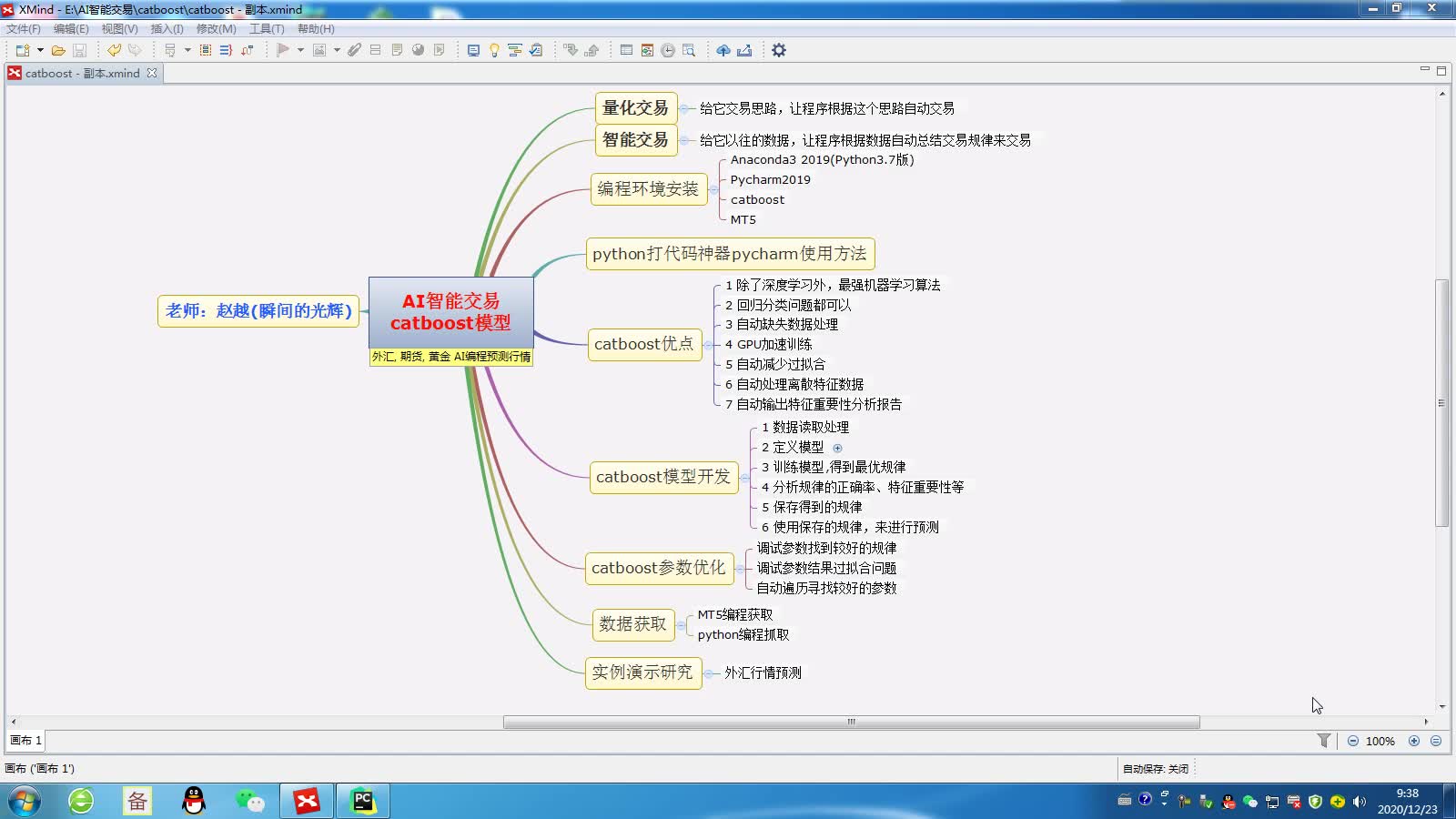The width and height of the screenshot is (1456, 819).
Task: Open the Insert topic dropdown arrow
Action: tap(187, 50)
